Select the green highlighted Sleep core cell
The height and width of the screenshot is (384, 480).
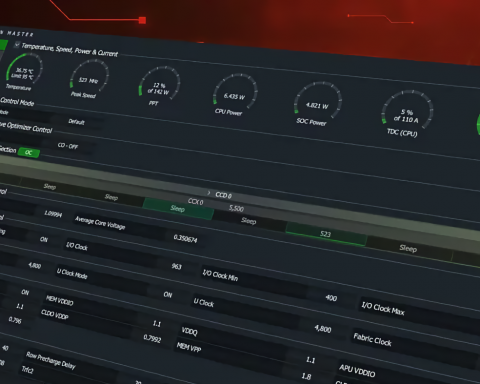coord(178,209)
